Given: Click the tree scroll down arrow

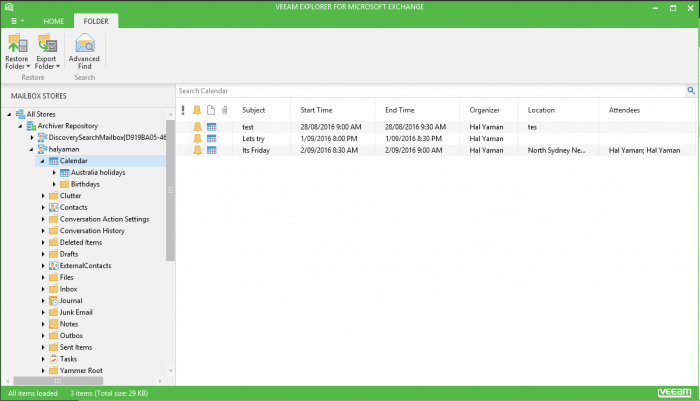Looking at the screenshot, I should coord(171,371).
